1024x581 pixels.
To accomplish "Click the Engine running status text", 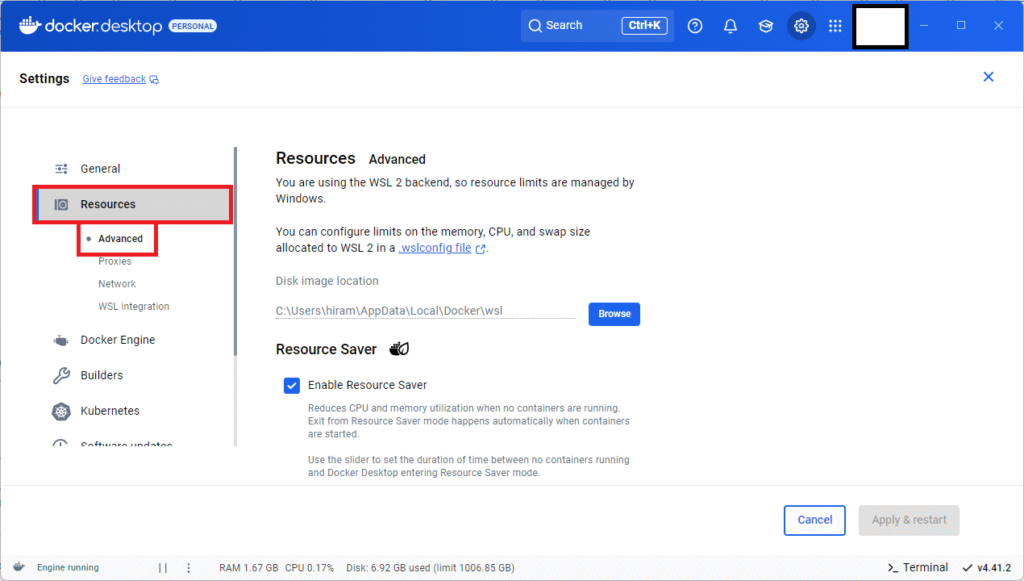I will click(x=68, y=567).
